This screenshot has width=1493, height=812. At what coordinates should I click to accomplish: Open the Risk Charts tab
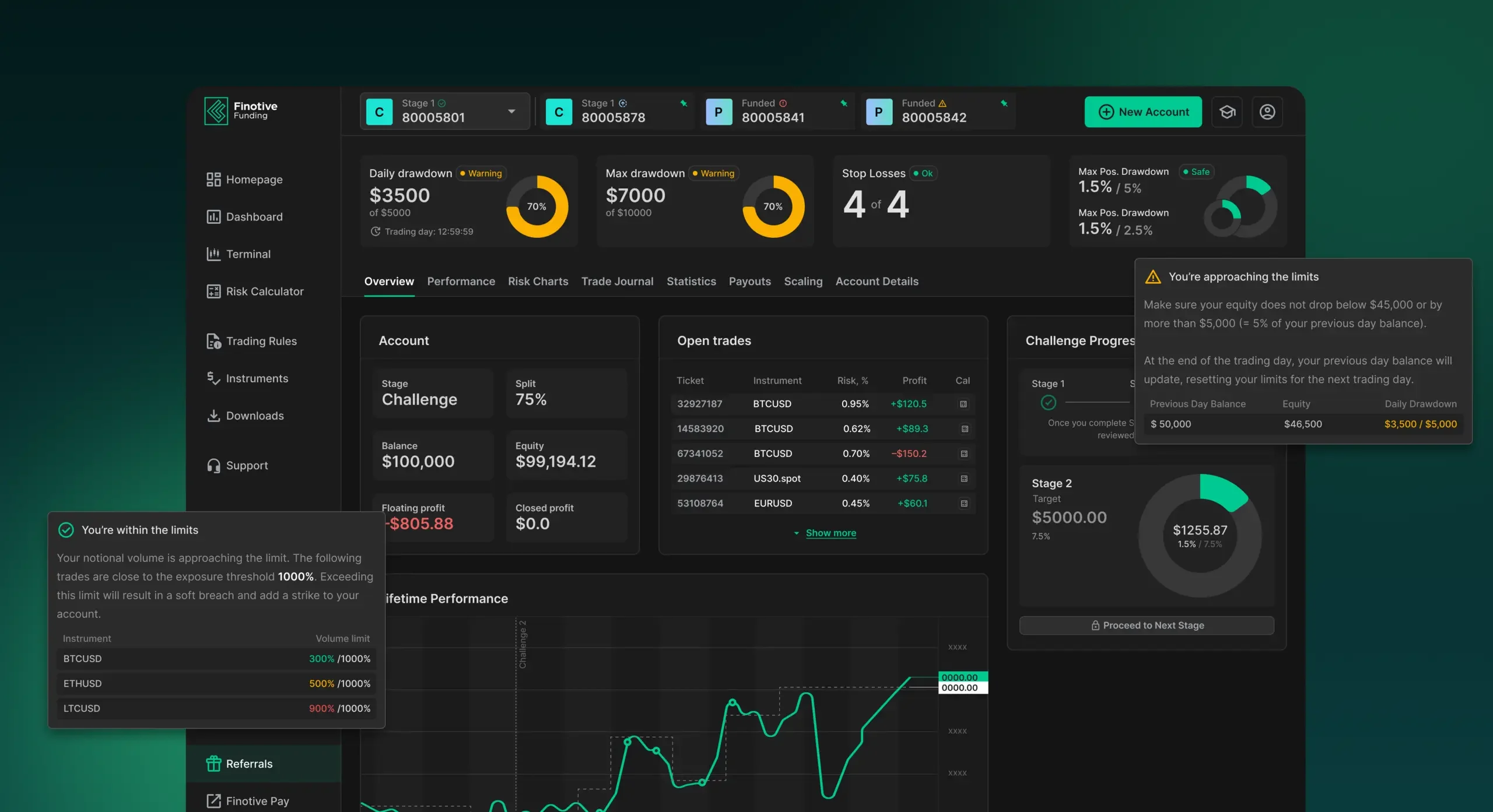[538, 282]
